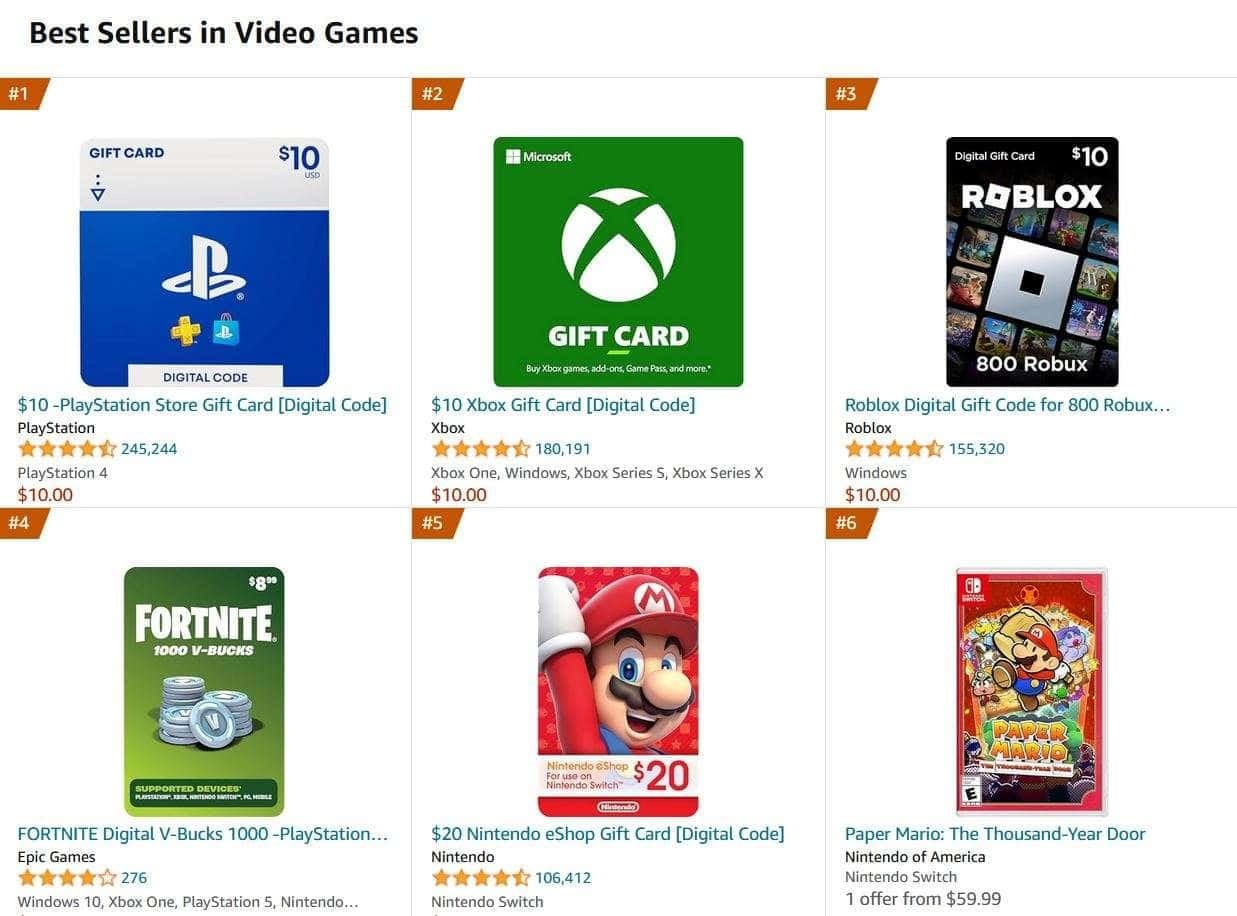Viewport: 1237px width, 916px height.
Task: Open the $10 -PlayStation Store Gift Card title link
Action: point(202,405)
